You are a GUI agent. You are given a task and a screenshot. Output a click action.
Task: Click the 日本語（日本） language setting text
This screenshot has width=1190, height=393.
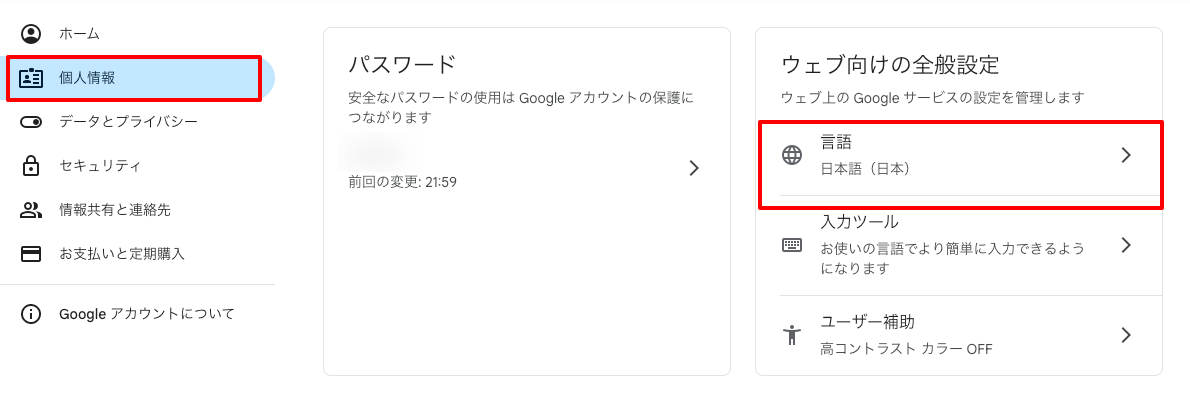866,169
